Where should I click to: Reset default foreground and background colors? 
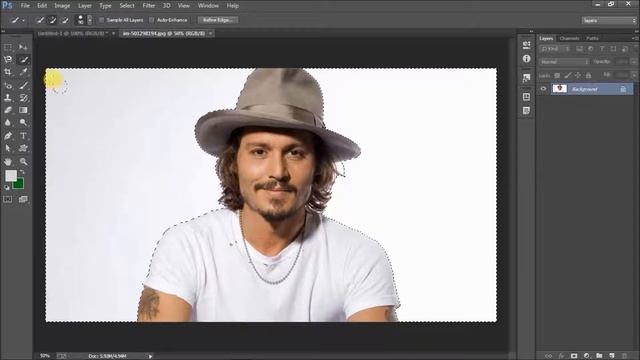coord(7,188)
